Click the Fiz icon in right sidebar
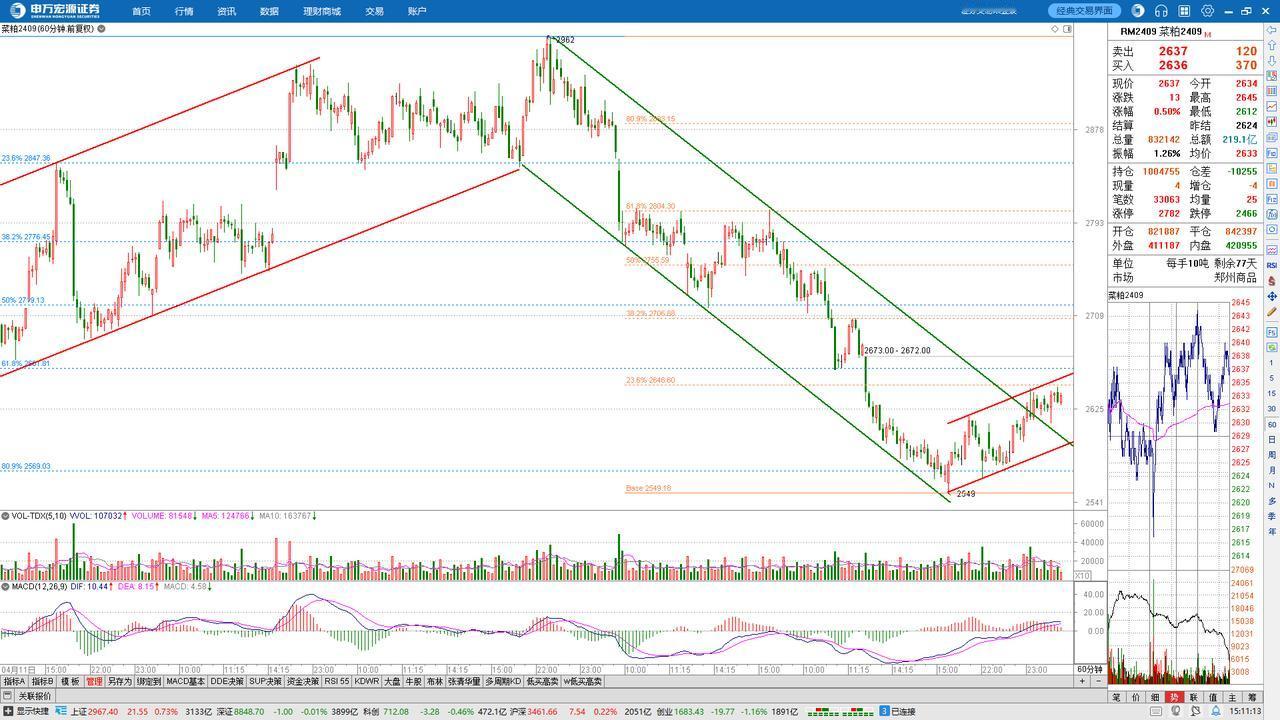Viewport: 1280px width, 720px height. tap(1272, 199)
